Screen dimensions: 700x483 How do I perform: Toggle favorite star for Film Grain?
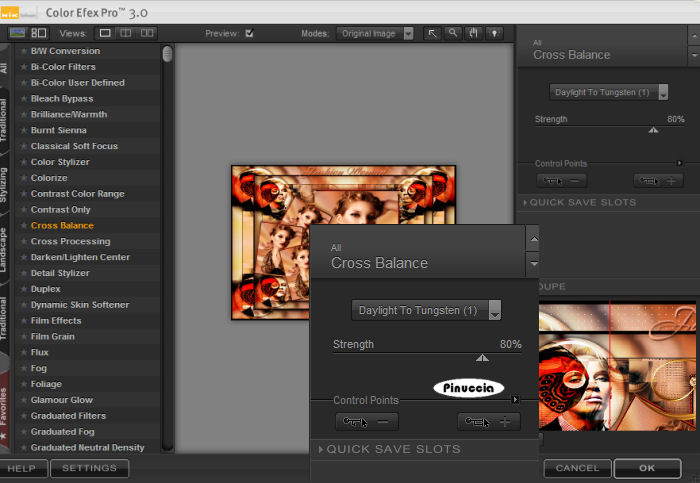click(x=24, y=337)
